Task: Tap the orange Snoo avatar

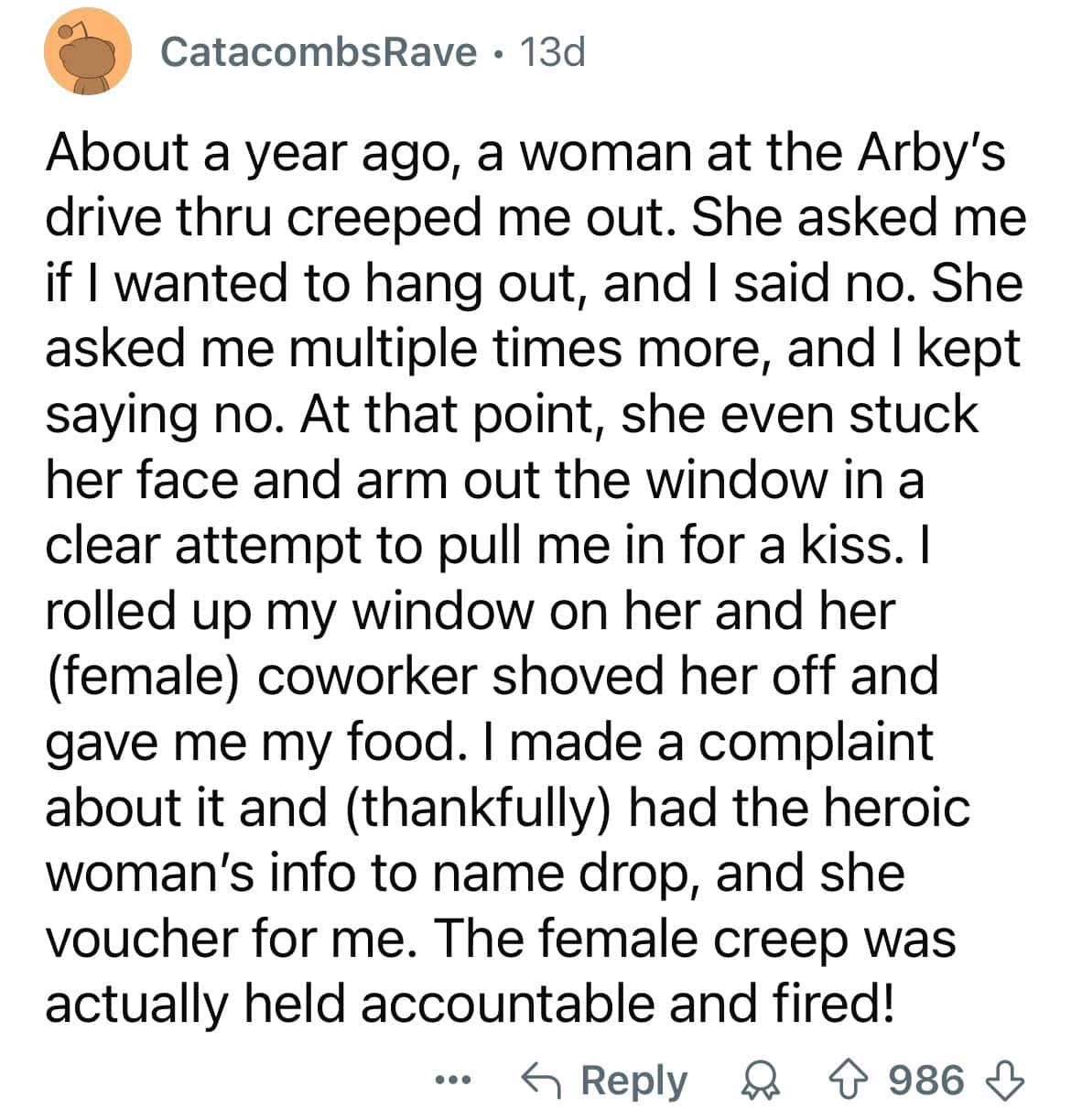Action: pyautogui.click(x=89, y=54)
